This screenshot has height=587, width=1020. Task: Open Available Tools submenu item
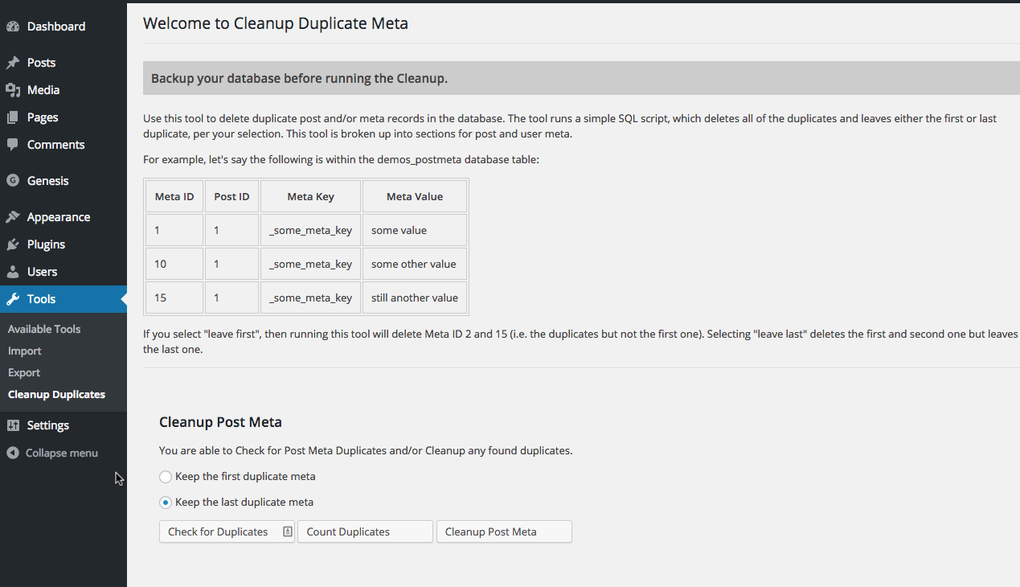[x=44, y=329]
